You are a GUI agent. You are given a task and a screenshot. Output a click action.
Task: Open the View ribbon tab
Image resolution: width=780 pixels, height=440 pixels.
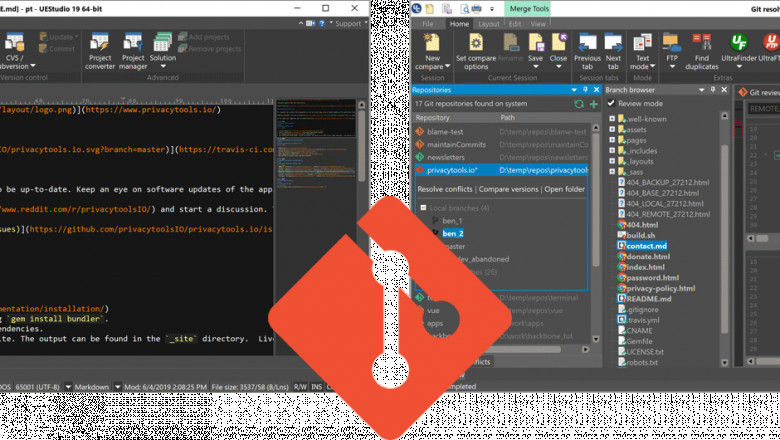coord(538,23)
